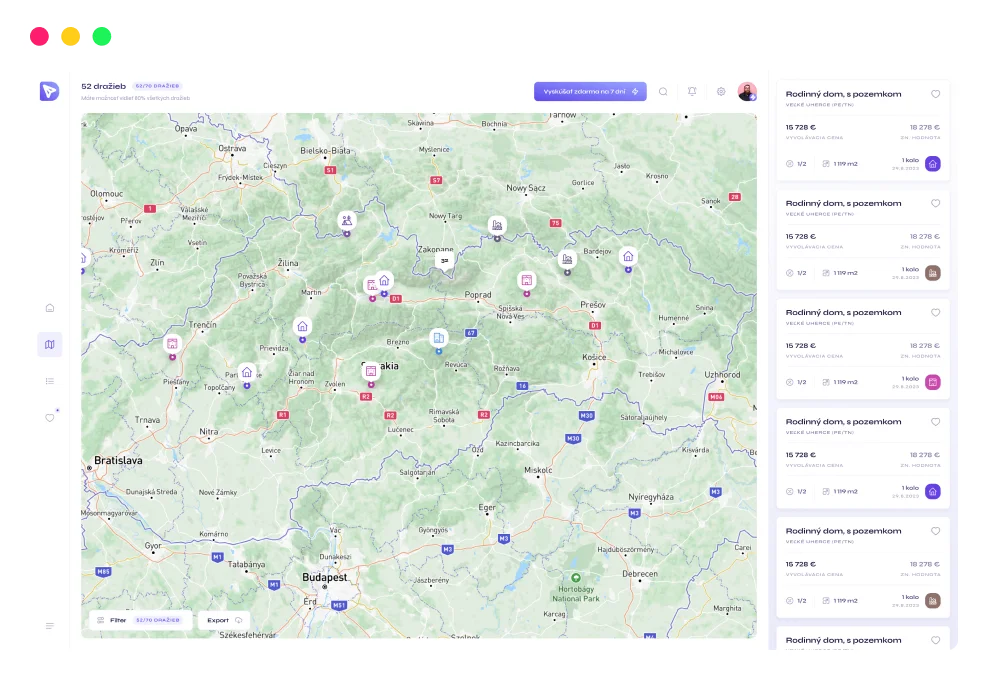Click the map marker near Nowy Targ

[496, 225]
